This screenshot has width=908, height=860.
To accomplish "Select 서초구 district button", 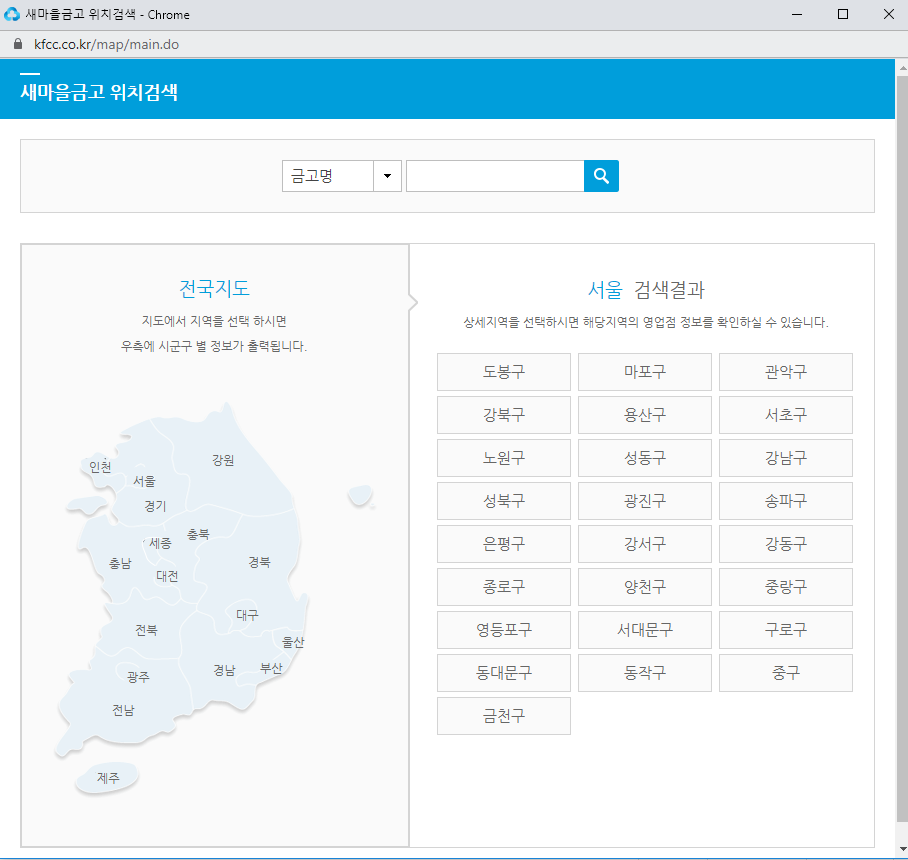I will point(786,415).
